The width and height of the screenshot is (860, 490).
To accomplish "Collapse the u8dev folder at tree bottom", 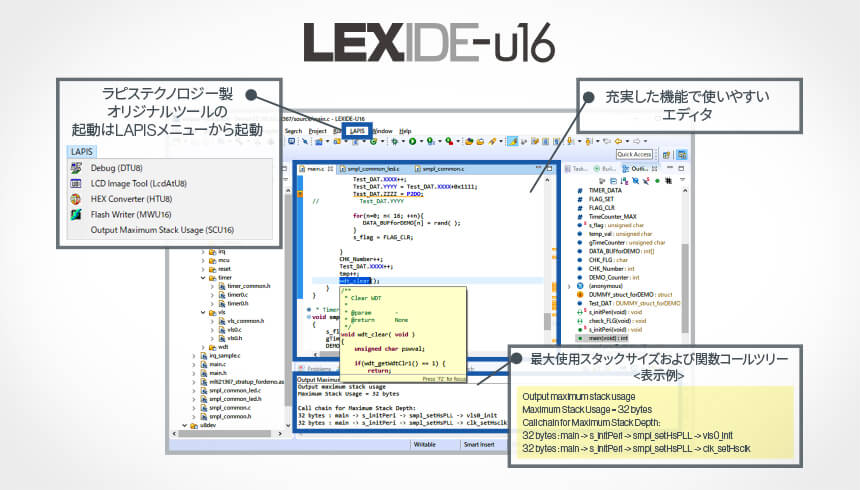I will (185, 425).
